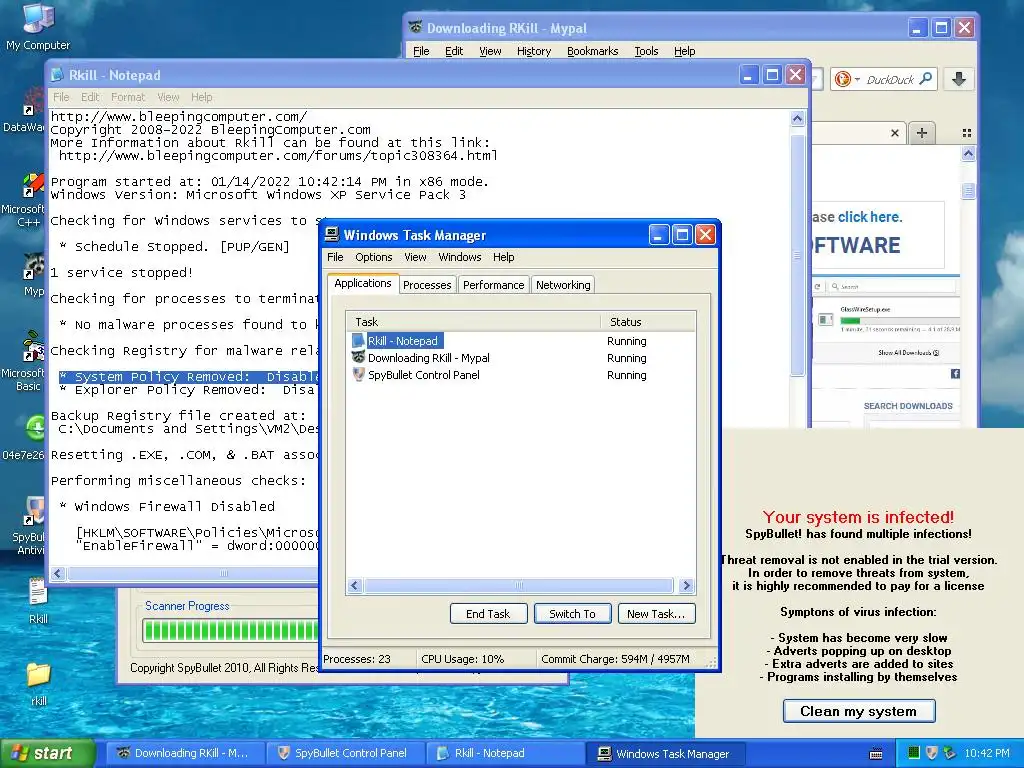Open DuckDuckGo search engine dropdown
This screenshot has width=1024, height=768.
pyautogui.click(x=847, y=79)
